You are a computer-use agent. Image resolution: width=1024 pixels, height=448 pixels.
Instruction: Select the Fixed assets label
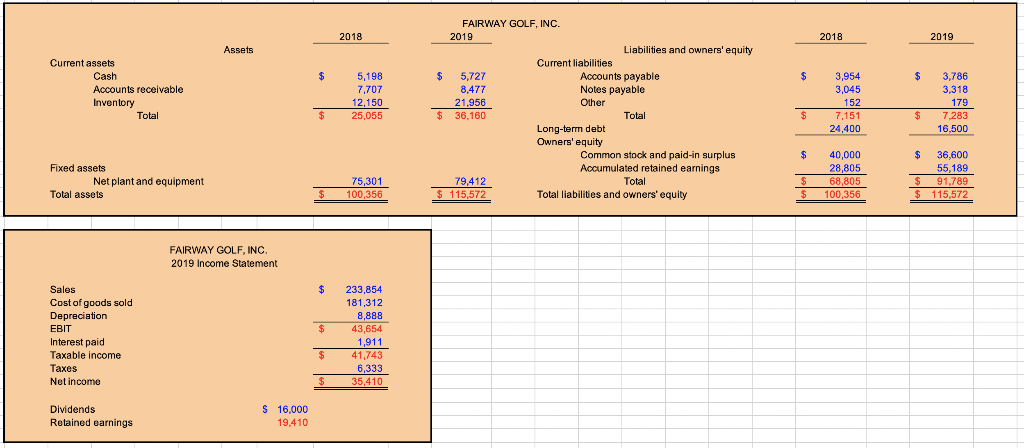(x=78, y=168)
